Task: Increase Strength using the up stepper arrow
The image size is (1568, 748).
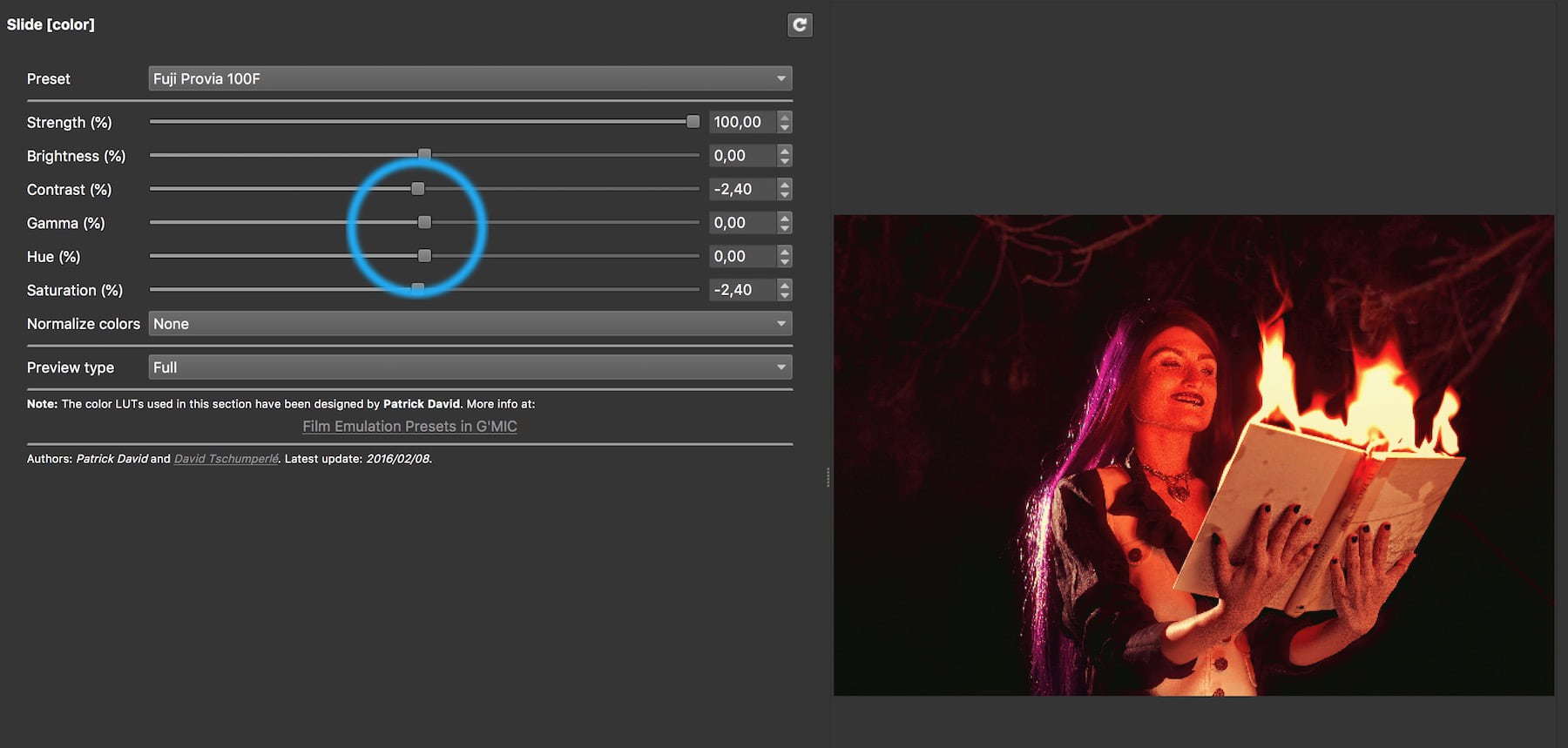Action: [785, 117]
